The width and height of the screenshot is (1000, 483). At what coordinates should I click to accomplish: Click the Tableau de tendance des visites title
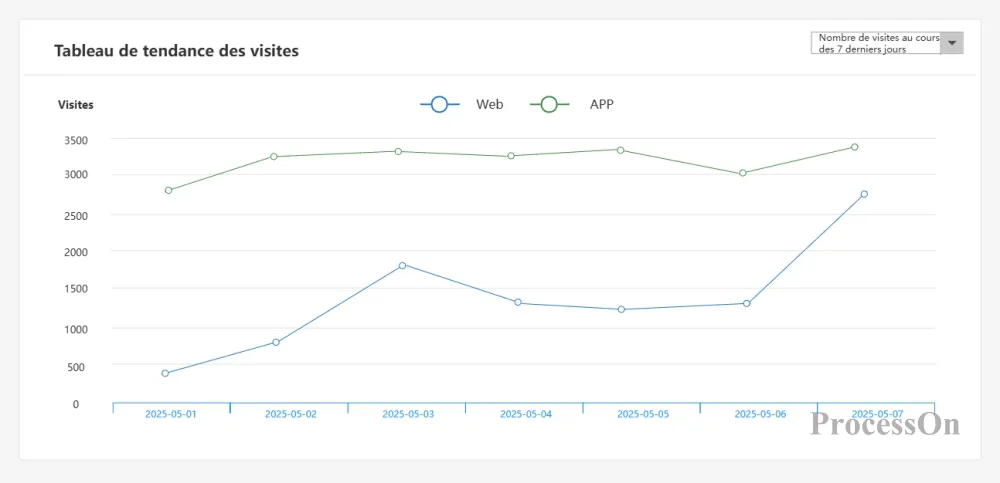[x=176, y=50]
